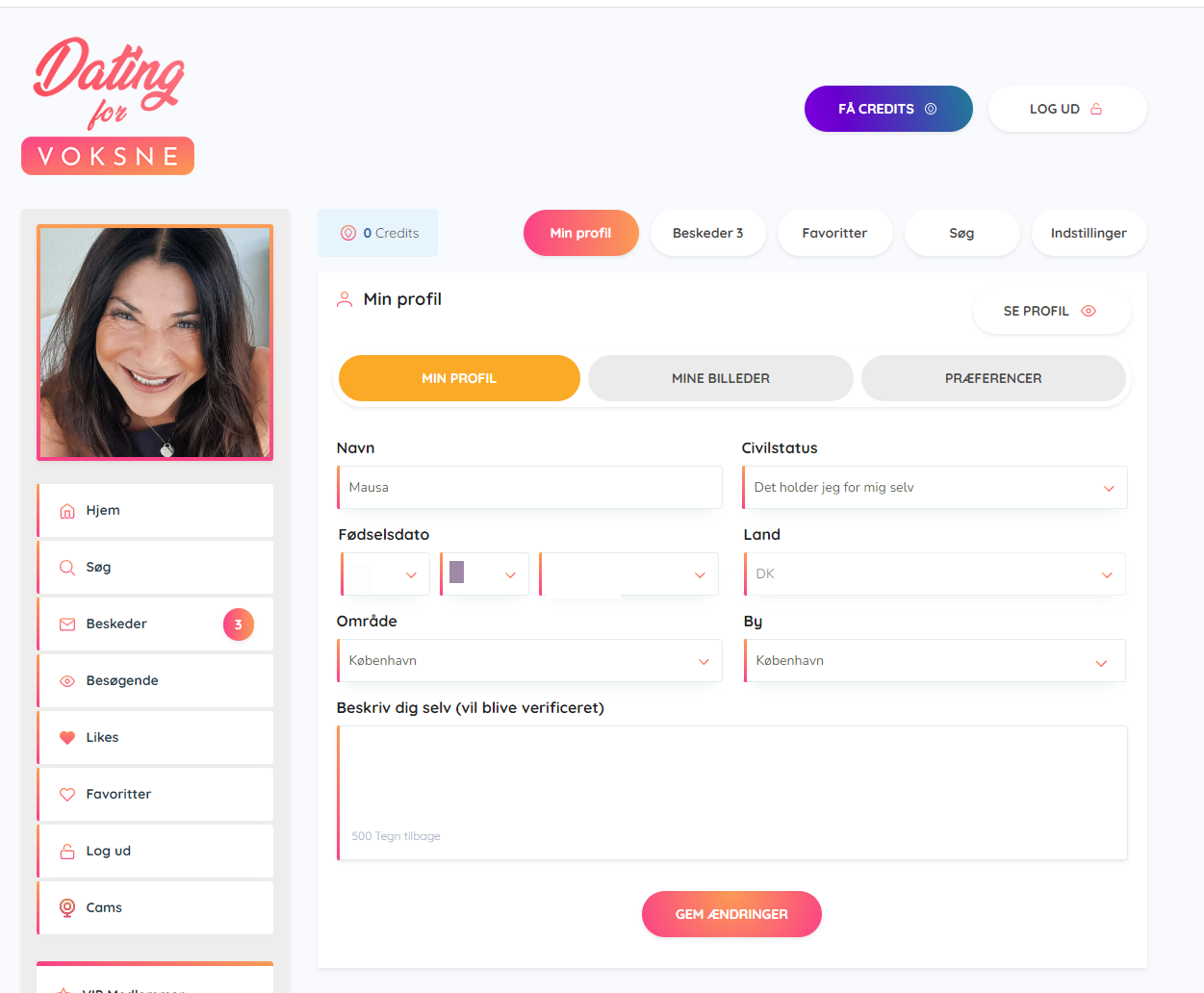The image size is (1204, 993).
Task: Open the Beskeder 3 top tab
Action: pos(708,233)
